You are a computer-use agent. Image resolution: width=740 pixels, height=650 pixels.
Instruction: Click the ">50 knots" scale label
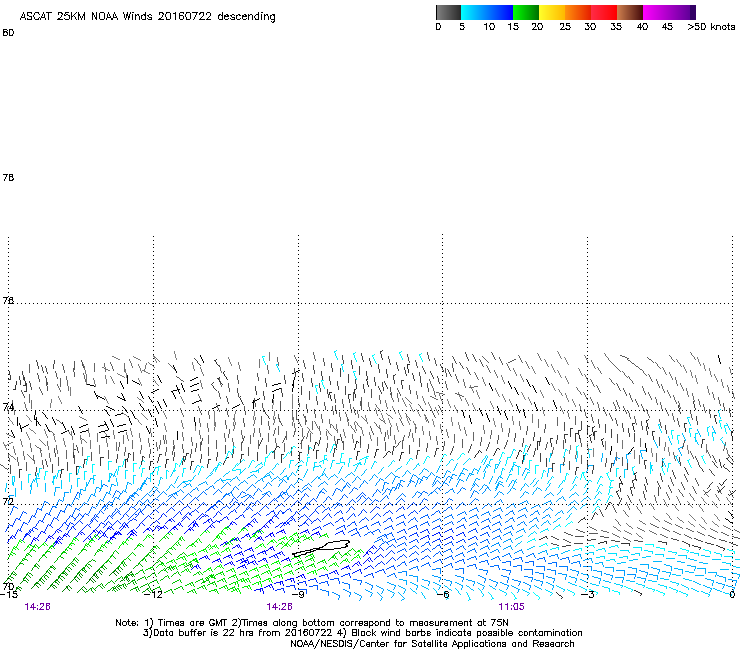click(x=711, y=27)
